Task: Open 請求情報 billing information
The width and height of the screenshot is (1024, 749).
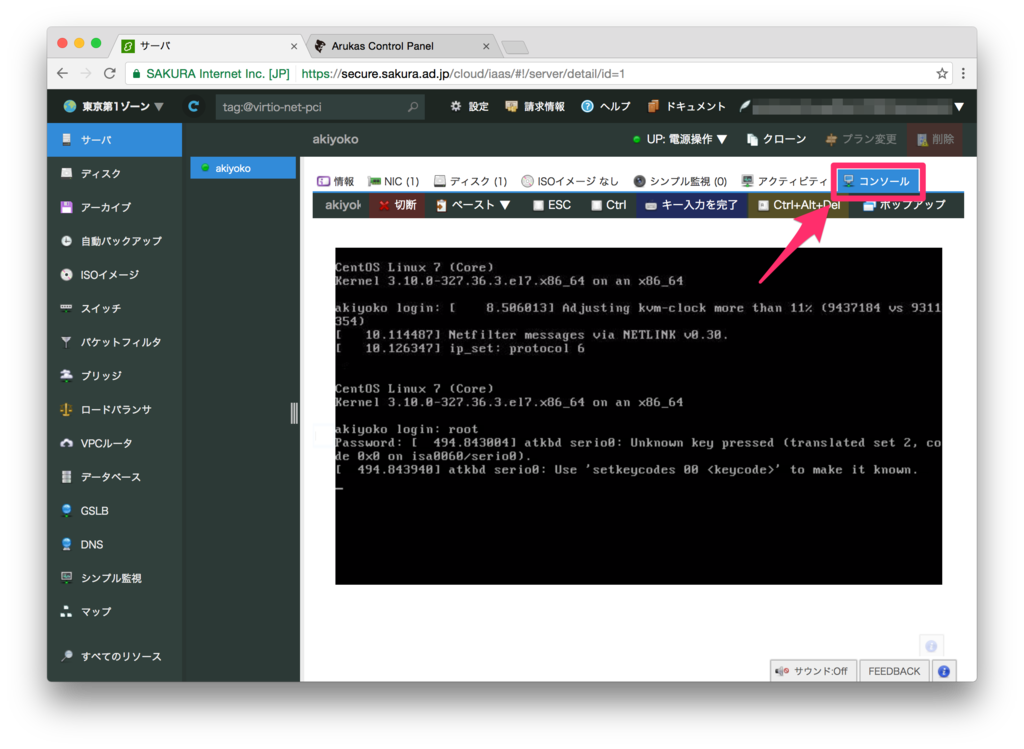Action: tap(535, 106)
